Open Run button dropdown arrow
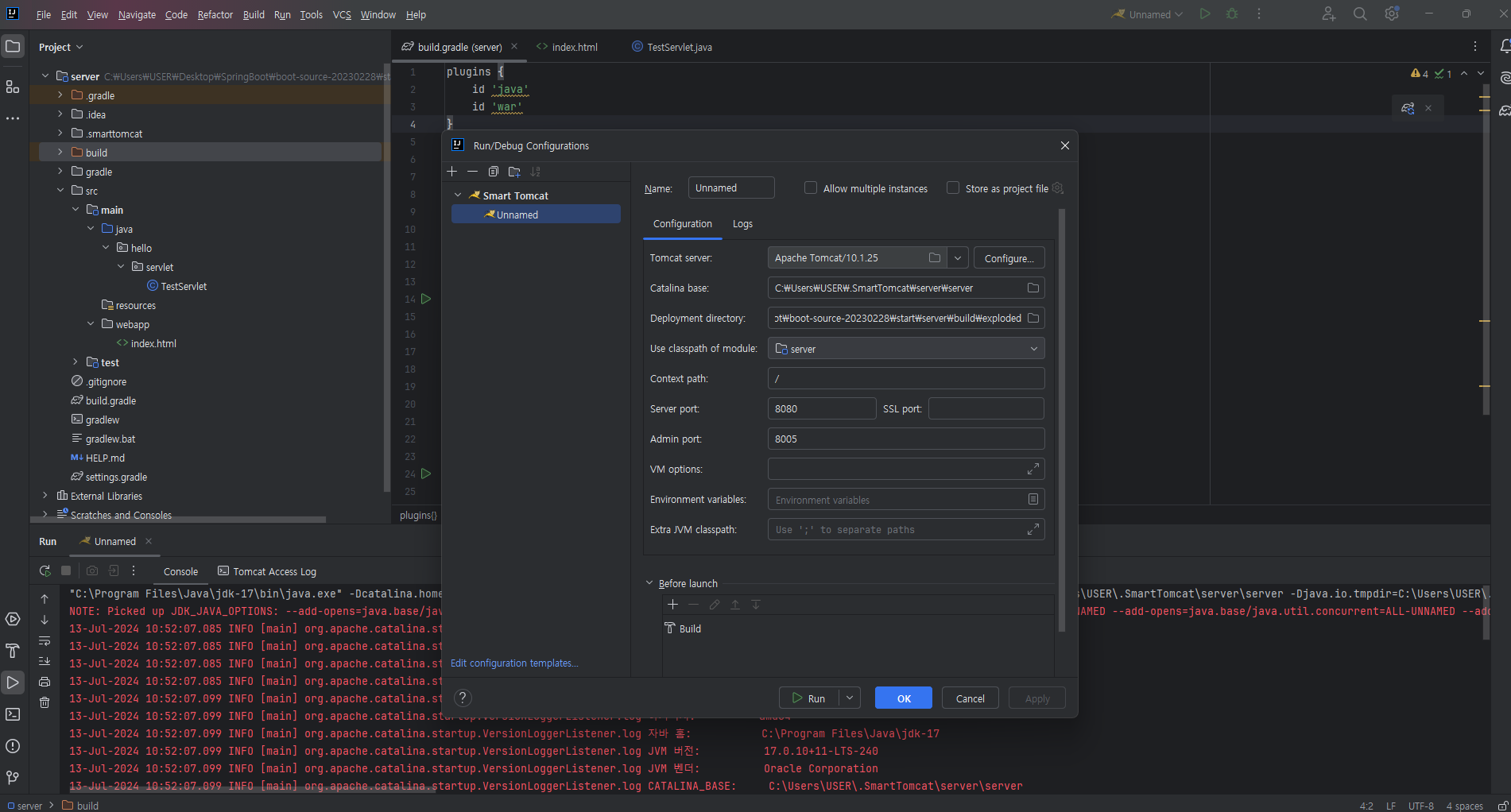Screen dimensions: 1511x812 pyautogui.click(x=850, y=698)
